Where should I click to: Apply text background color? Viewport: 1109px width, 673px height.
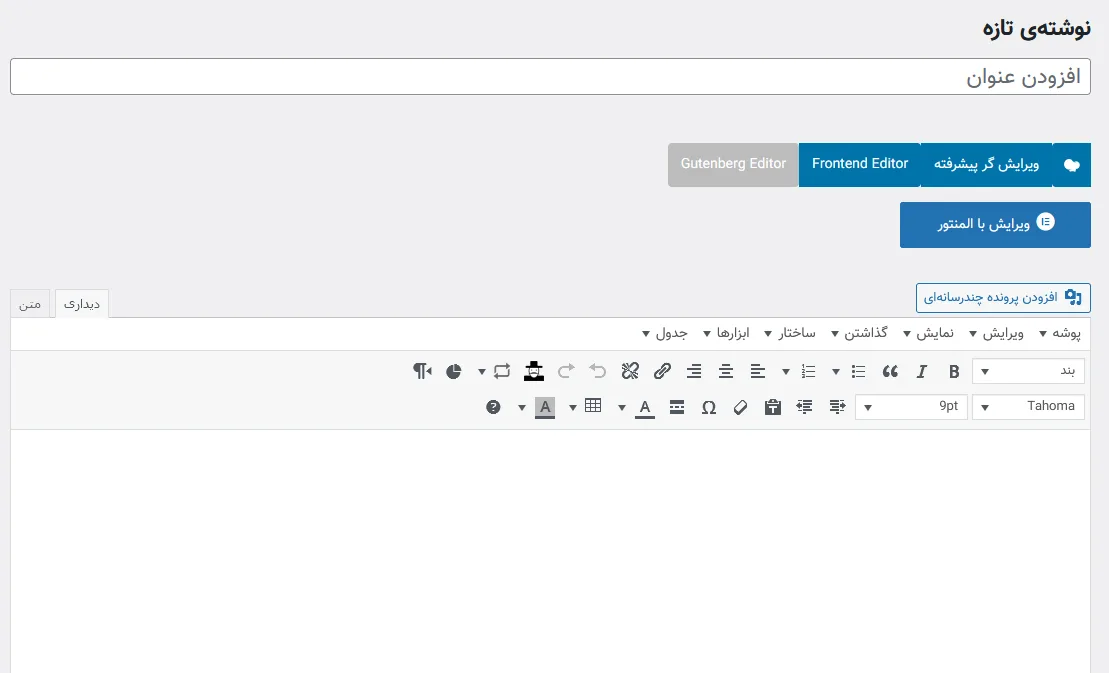[x=545, y=407]
